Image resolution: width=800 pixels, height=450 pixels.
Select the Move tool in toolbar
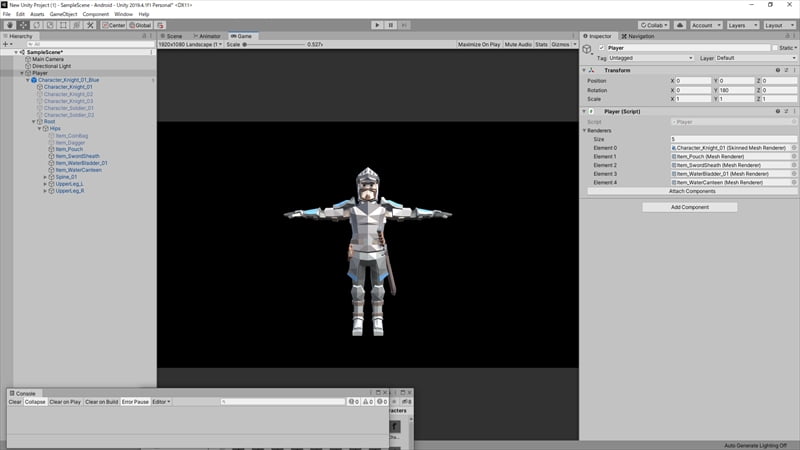tap(23, 25)
